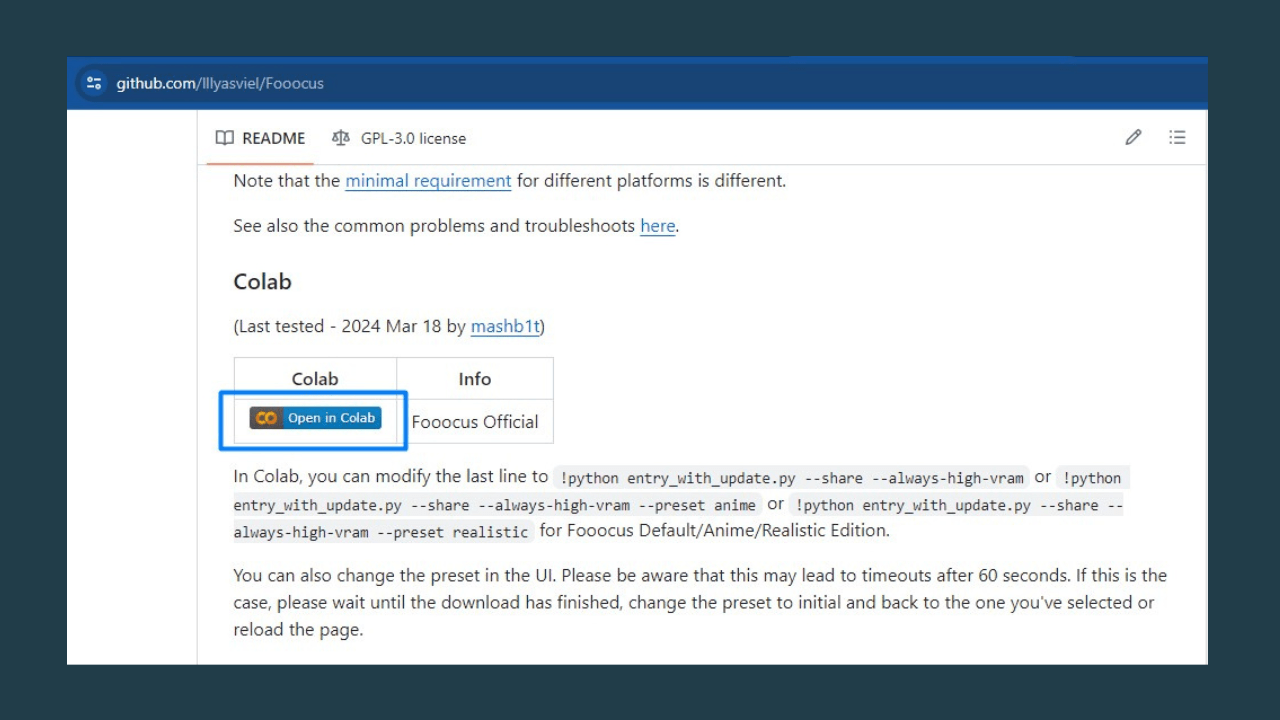Open the README tab
This screenshot has width=1280, height=720.
click(260, 138)
